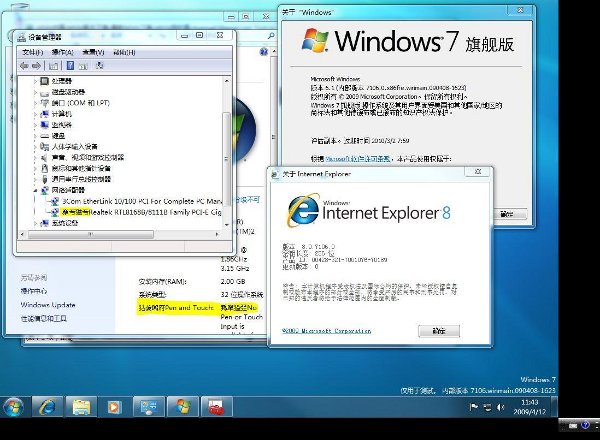
Task: Click 确定 button in About Internet Explorer
Action: tap(439, 331)
